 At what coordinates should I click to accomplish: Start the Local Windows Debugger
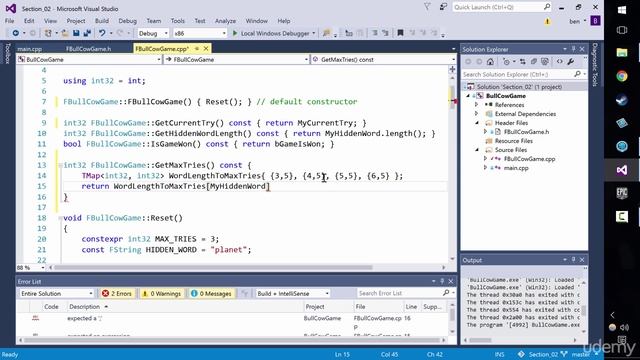click(271, 33)
